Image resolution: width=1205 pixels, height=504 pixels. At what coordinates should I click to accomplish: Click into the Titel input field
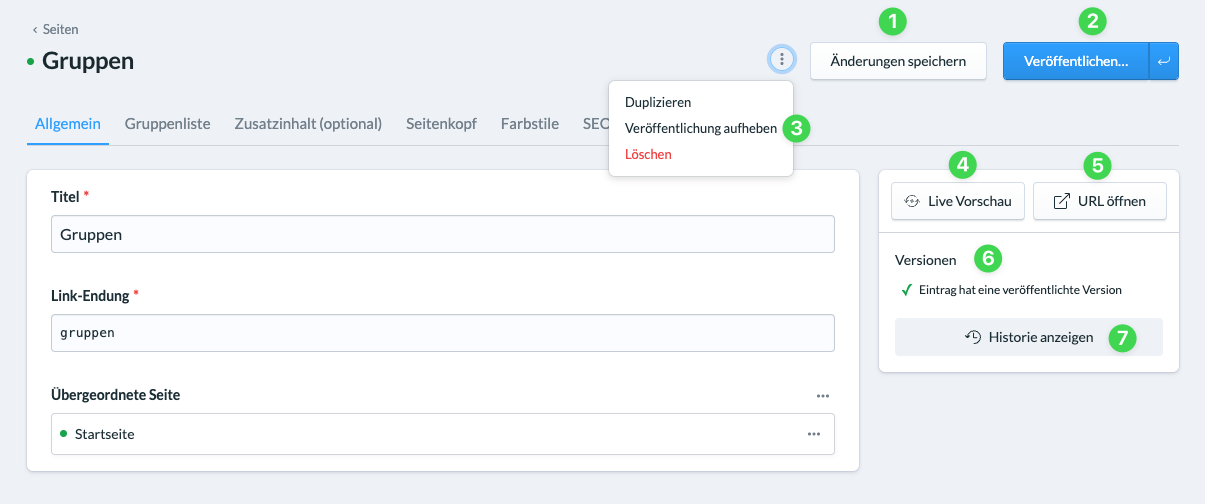click(x=442, y=234)
